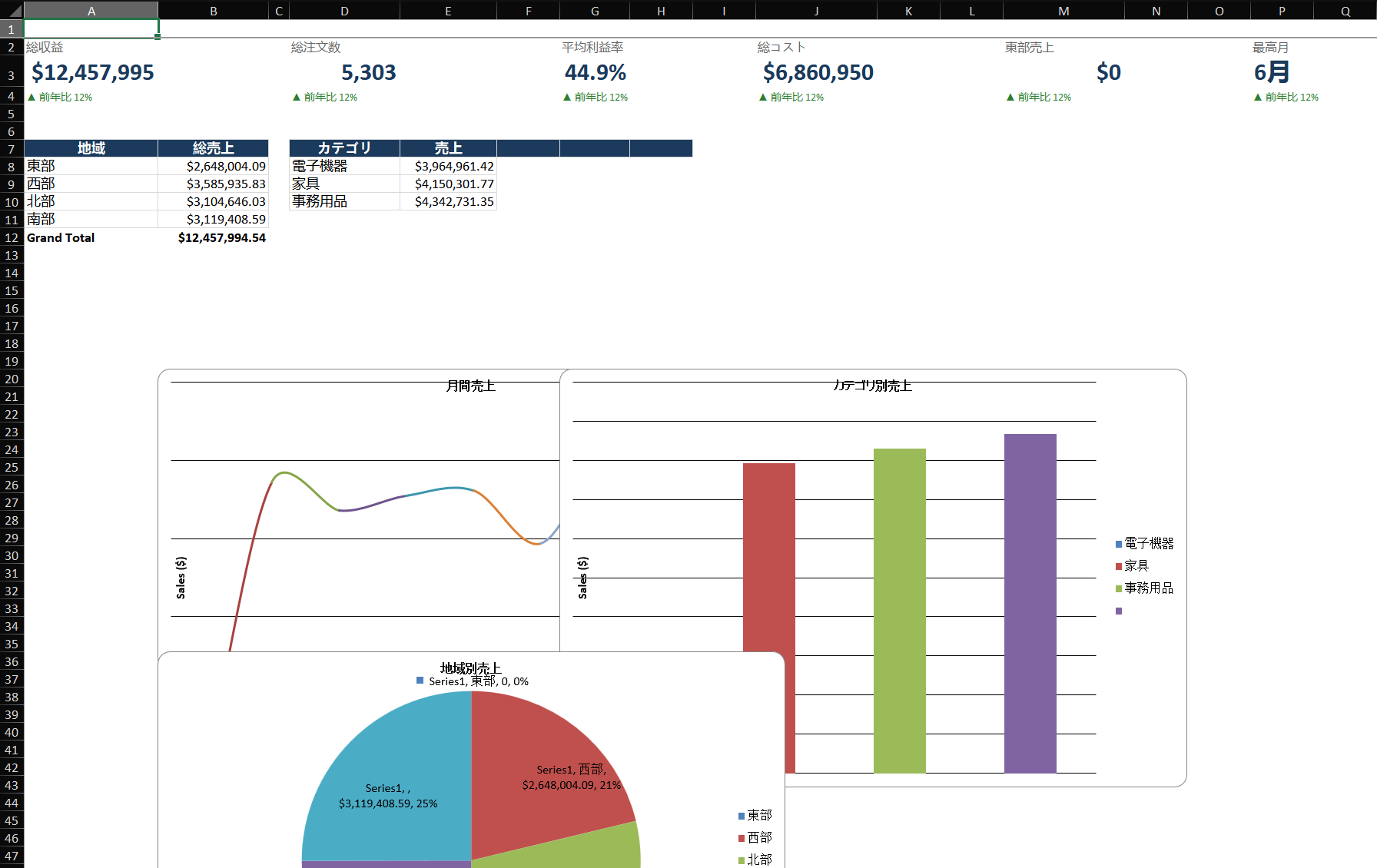
Task: Click the 地域別売上 pie chart title
Action: pyautogui.click(x=471, y=668)
